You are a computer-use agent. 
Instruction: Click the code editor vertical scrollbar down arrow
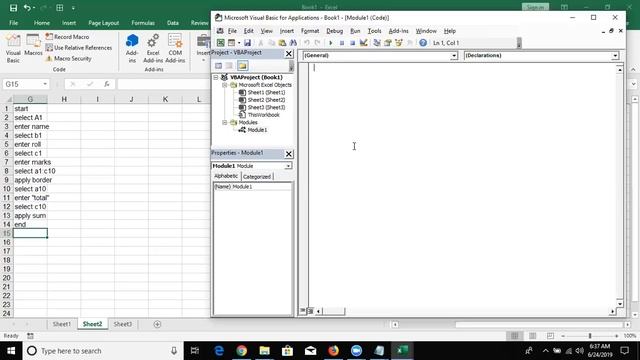pyautogui.click(x=620, y=304)
